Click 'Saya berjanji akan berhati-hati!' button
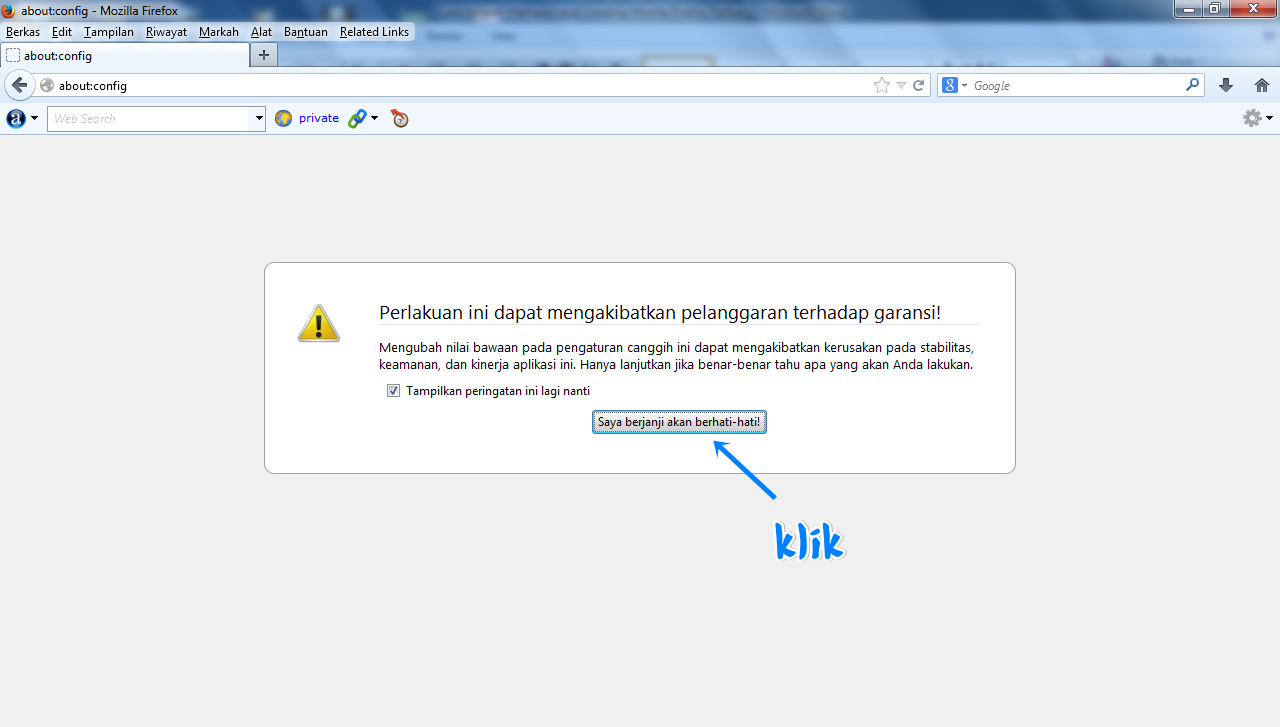 click(x=679, y=422)
